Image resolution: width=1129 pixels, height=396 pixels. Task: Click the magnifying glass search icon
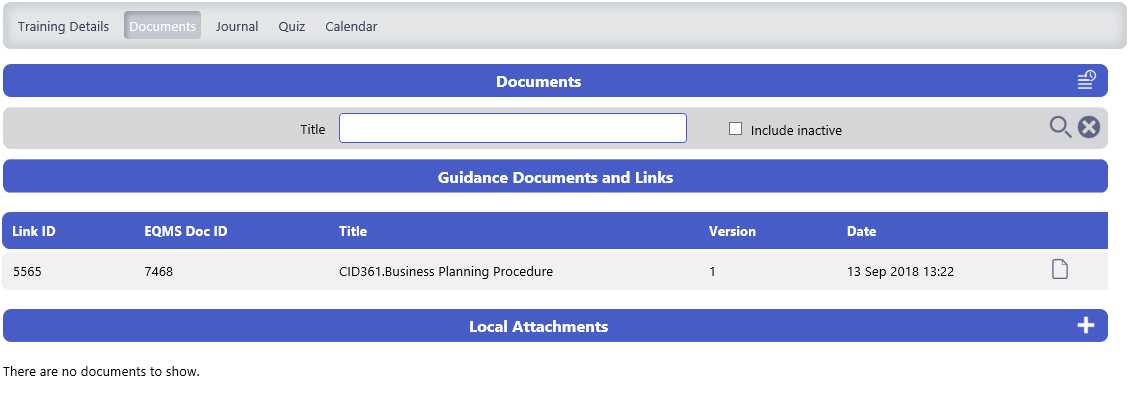pos(1060,127)
